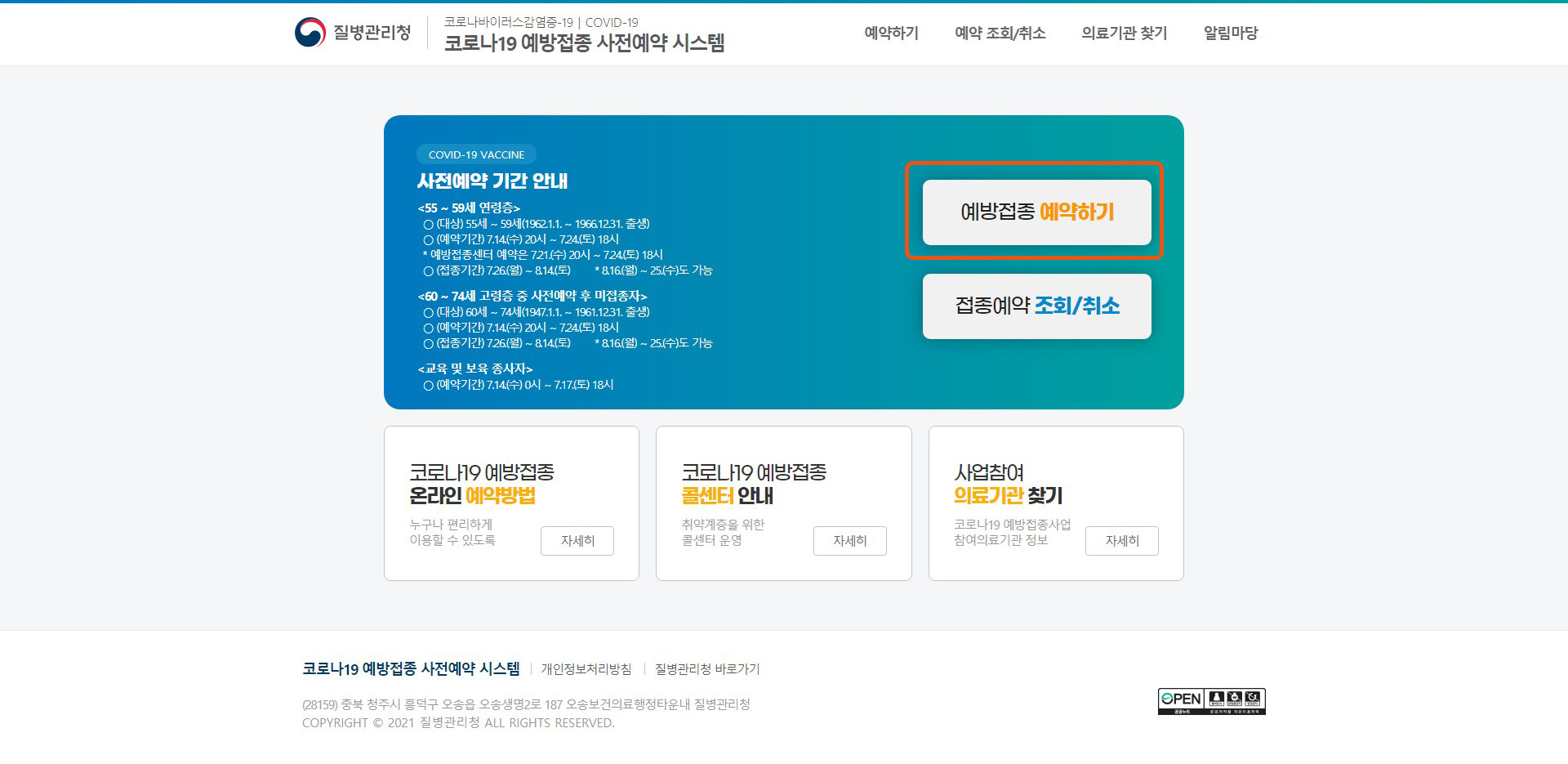The image size is (1568, 764).
Task: Click the (예약기간) 7.14(수) 0시 ~ 7.17(토) line
Action: point(519,385)
